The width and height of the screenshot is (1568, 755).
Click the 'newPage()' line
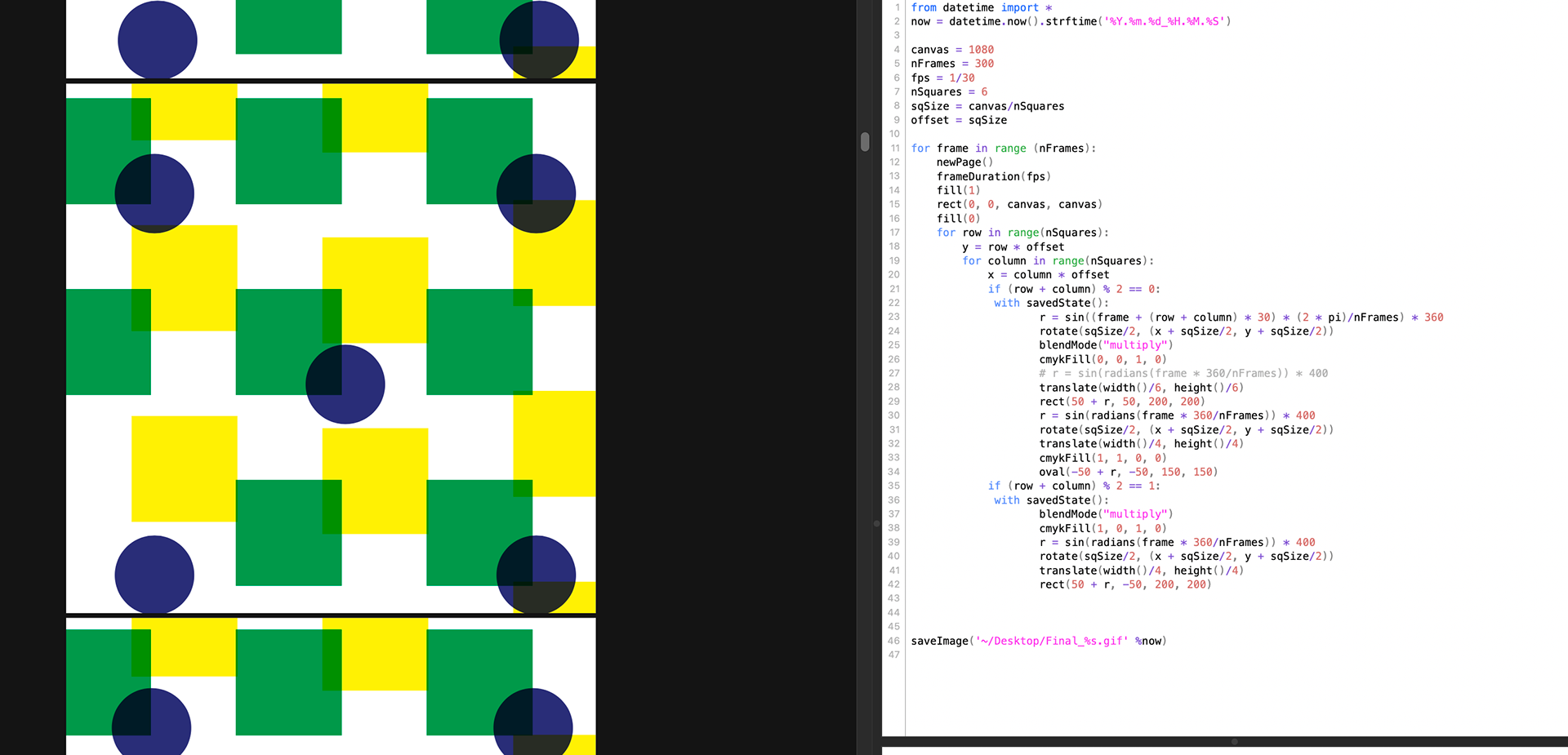point(965,162)
